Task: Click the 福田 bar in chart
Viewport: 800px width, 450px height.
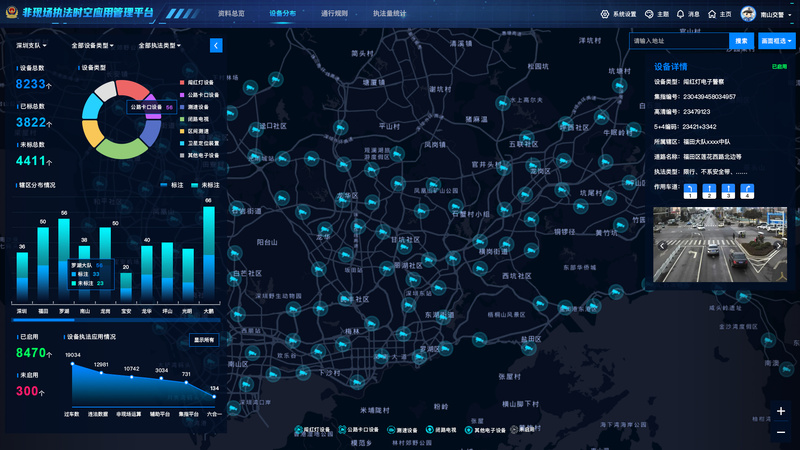Action: coord(43,264)
